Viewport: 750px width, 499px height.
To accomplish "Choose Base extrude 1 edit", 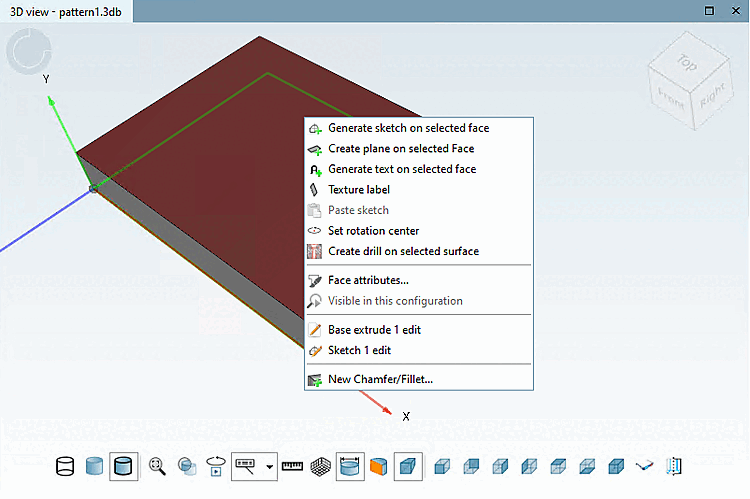I will (419, 330).
